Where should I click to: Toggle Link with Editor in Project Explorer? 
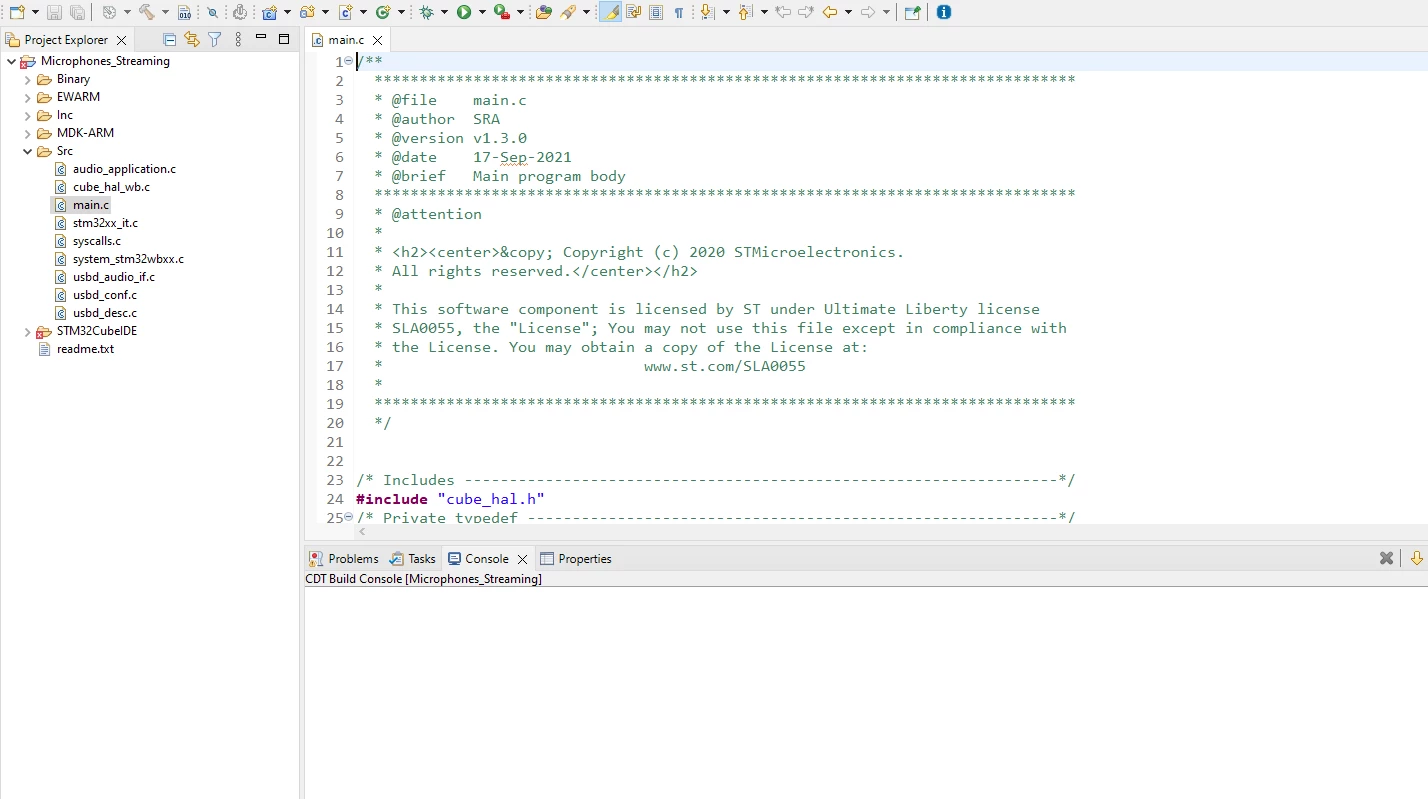tap(192, 39)
